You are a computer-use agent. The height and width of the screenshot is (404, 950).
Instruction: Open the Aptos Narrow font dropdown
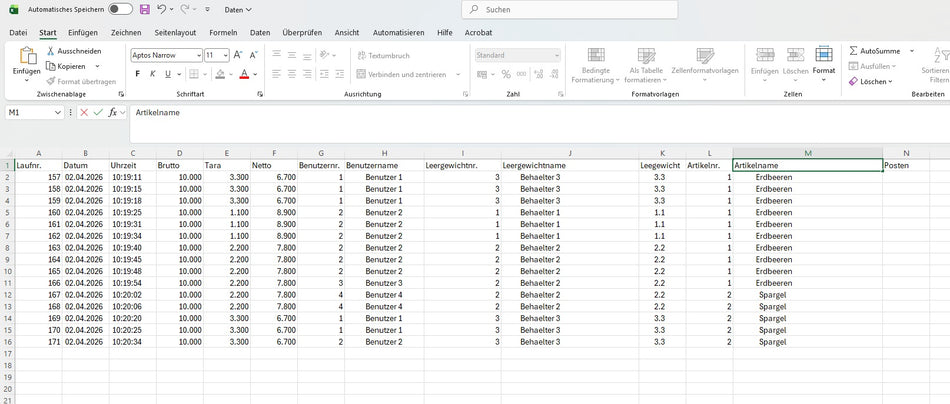[x=197, y=55]
